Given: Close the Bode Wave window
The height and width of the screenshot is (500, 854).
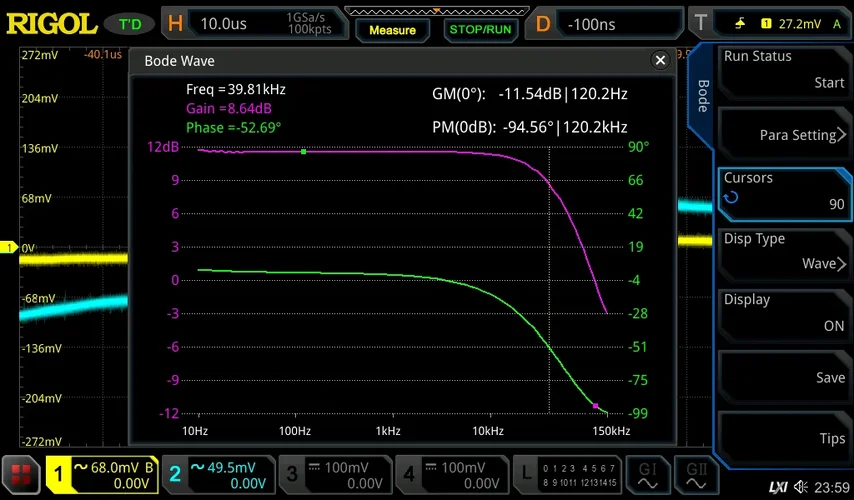Looking at the screenshot, I should click(660, 60).
